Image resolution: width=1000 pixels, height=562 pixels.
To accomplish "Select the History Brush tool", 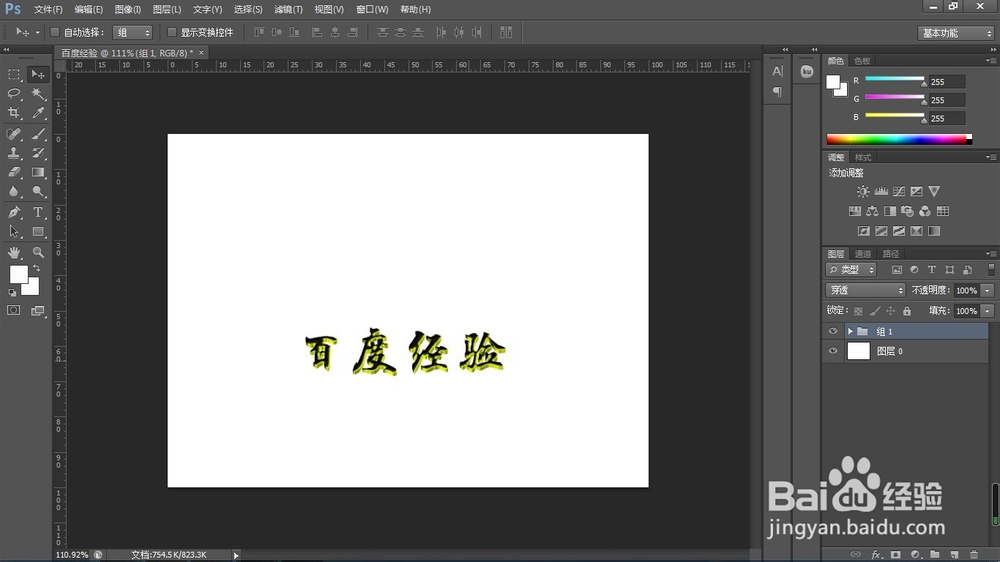I will [38, 153].
